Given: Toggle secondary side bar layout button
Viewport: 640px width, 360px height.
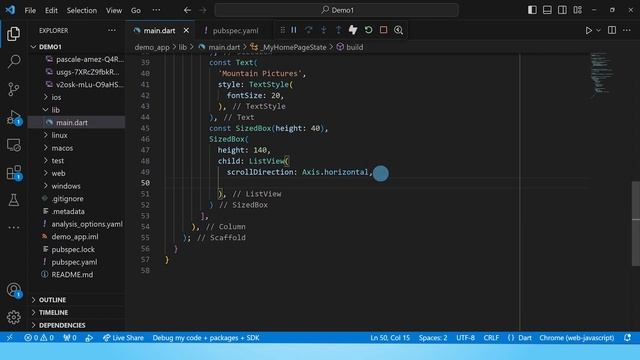Looking at the screenshot, I should [x=562, y=10].
